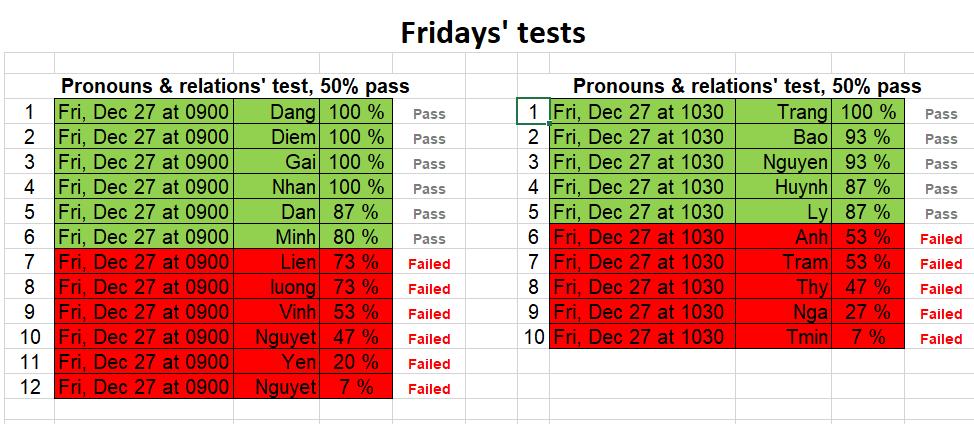
Task: Click Yen's 20 % score cell
Action: coord(356,361)
